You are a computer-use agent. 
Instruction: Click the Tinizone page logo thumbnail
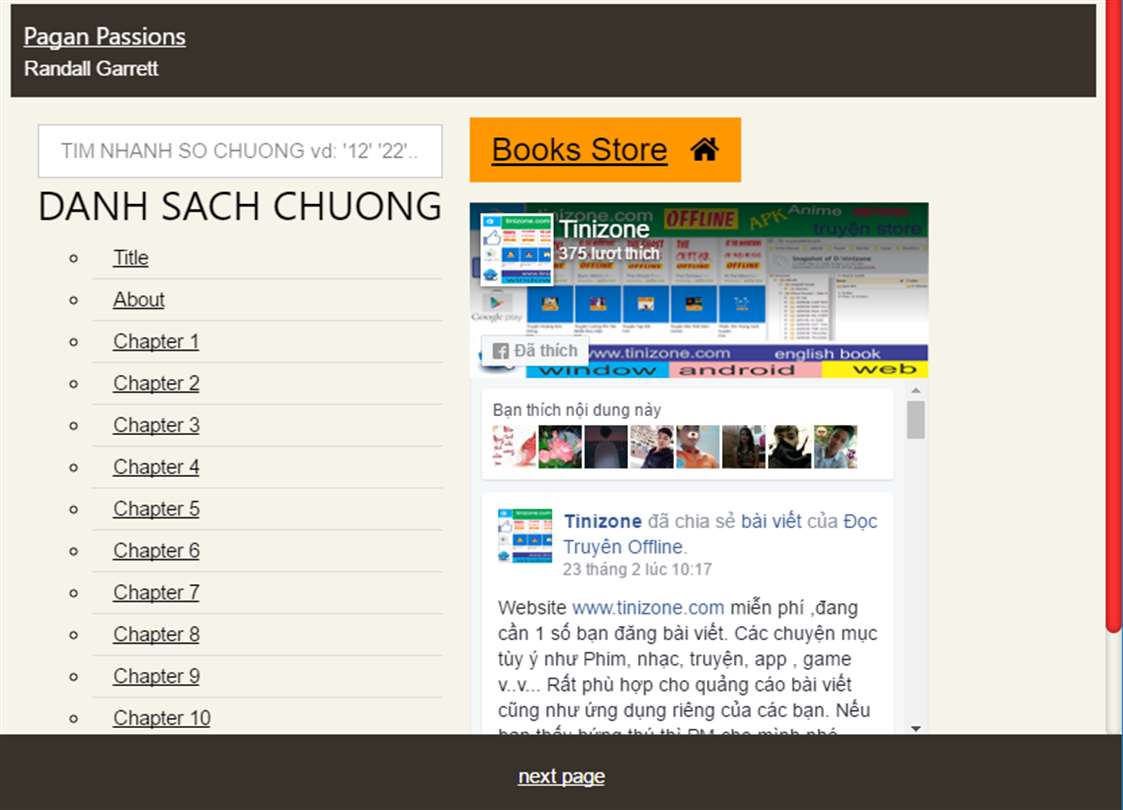516,249
